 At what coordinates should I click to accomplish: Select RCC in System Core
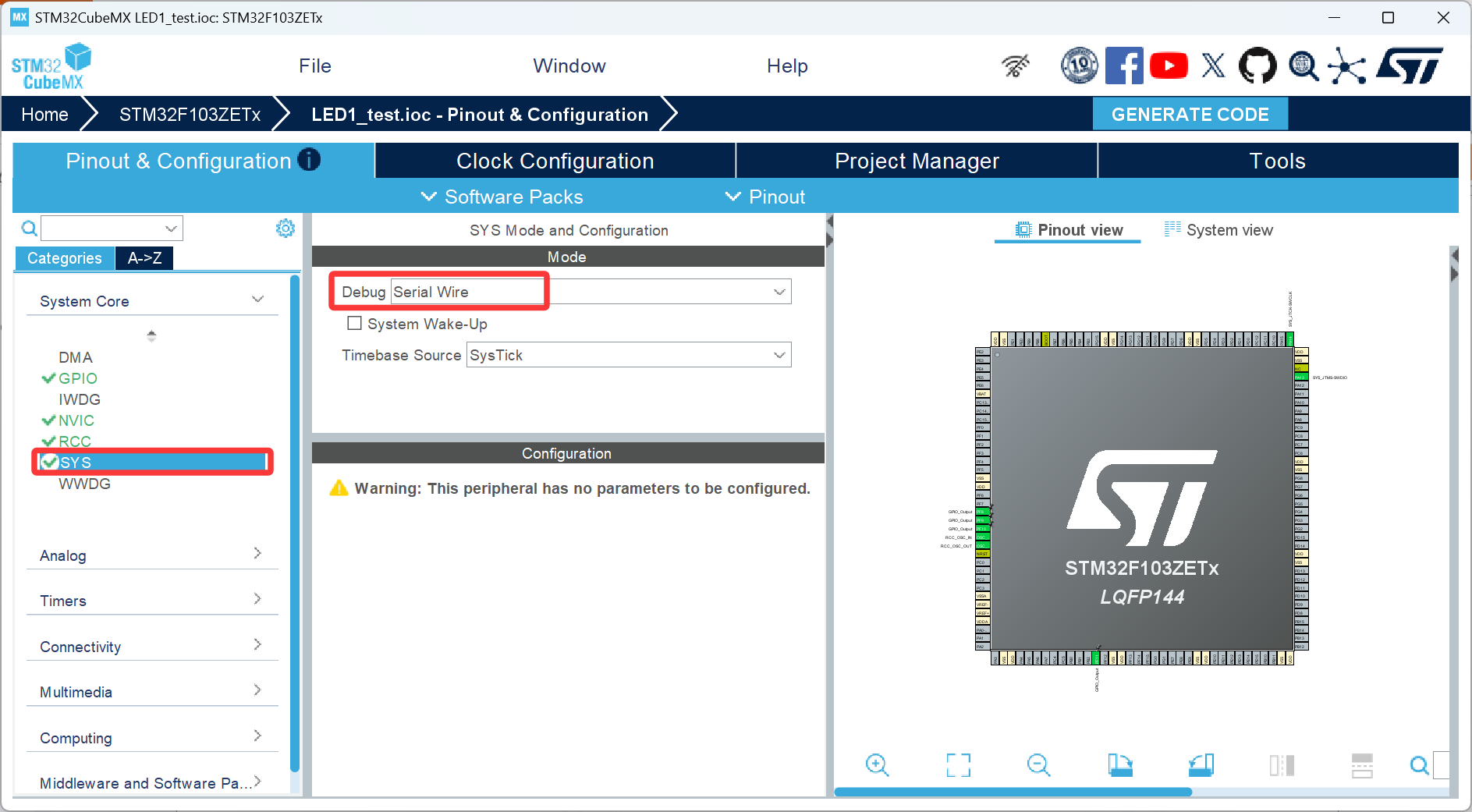(75, 441)
